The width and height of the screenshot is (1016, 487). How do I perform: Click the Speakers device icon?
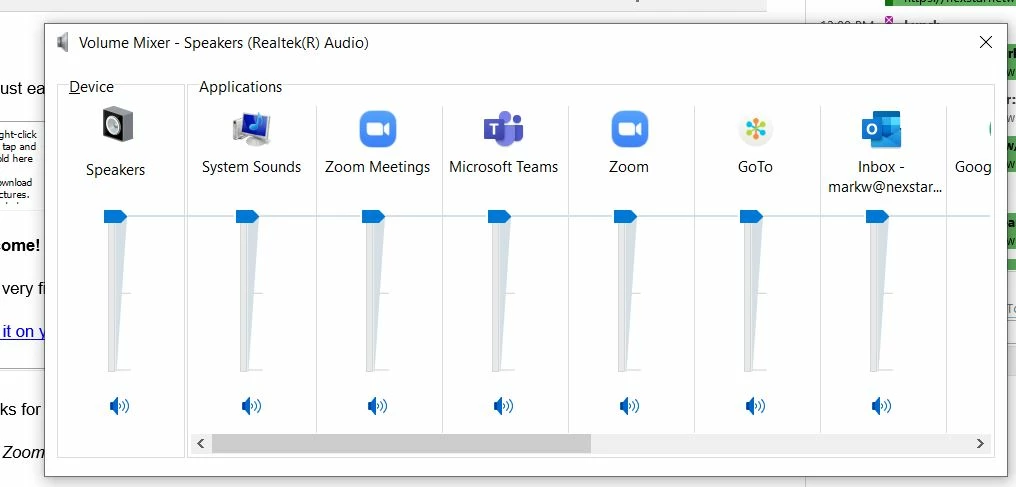(118, 124)
